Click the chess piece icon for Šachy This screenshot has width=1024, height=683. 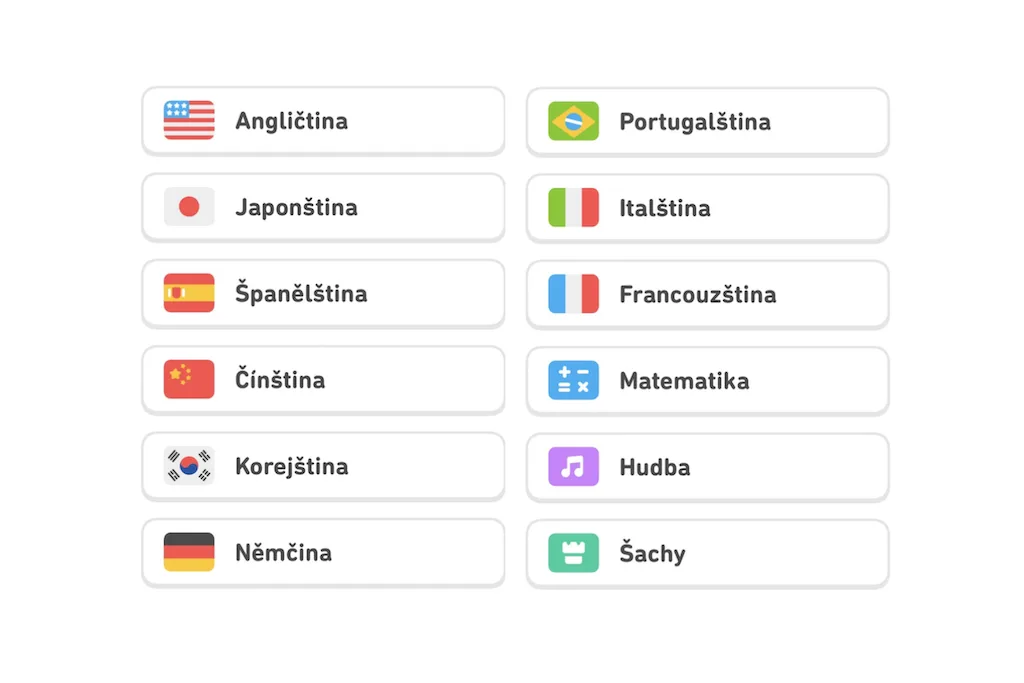coord(572,552)
